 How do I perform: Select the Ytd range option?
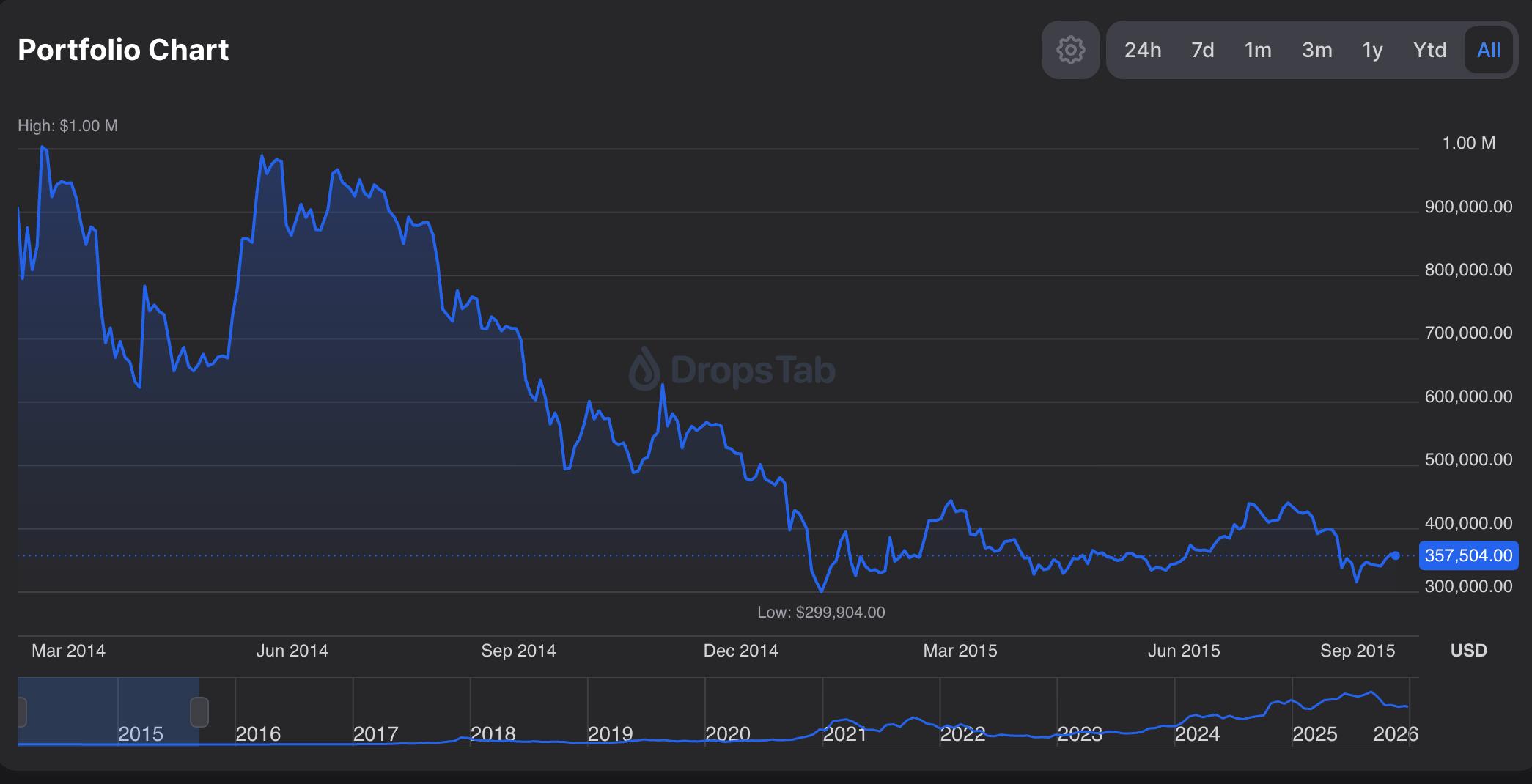tap(1429, 50)
